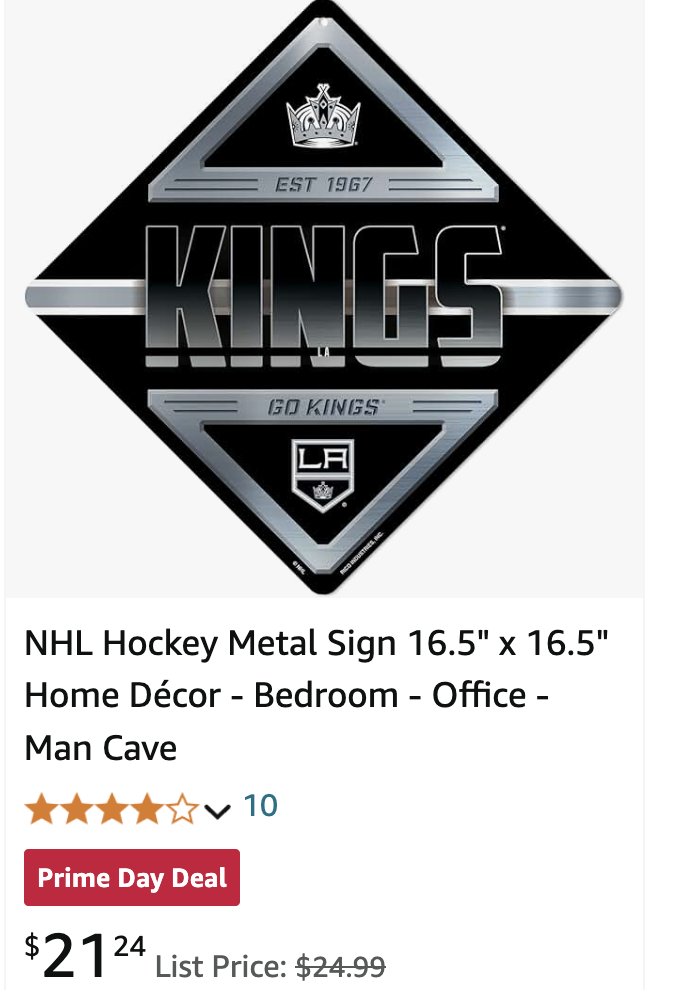Click the strikethrough $24.99 list price

340,967
